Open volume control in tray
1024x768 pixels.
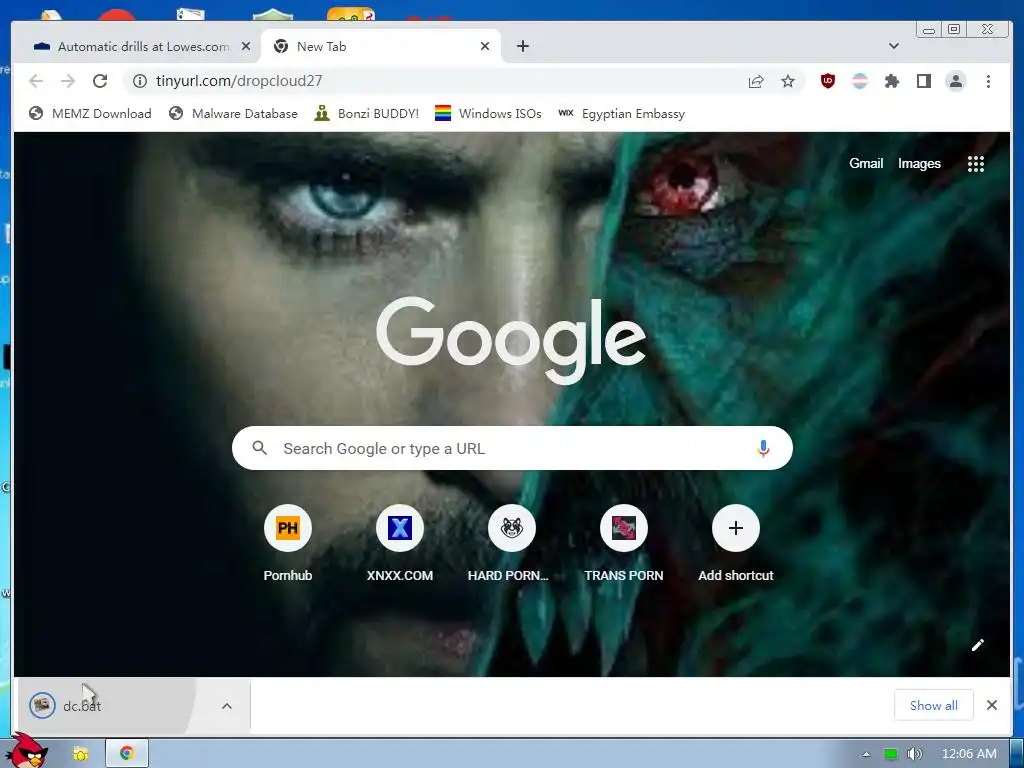tap(915, 754)
